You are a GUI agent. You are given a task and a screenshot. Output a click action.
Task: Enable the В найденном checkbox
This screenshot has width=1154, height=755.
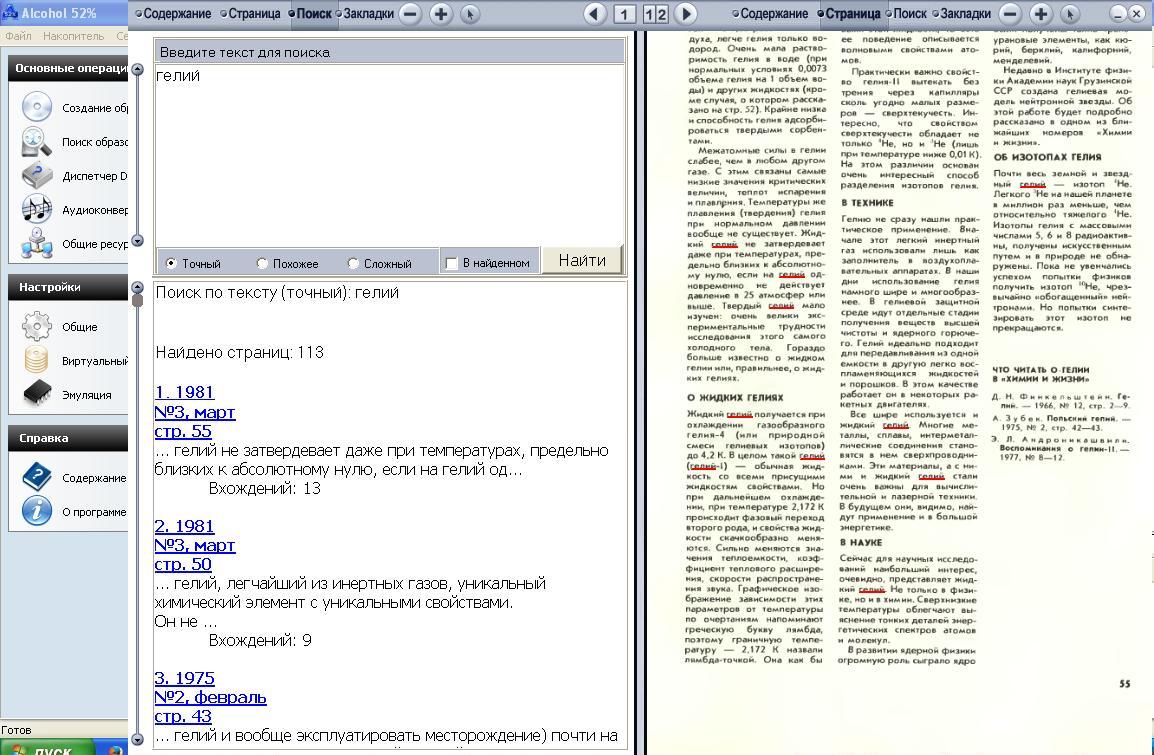[451, 264]
